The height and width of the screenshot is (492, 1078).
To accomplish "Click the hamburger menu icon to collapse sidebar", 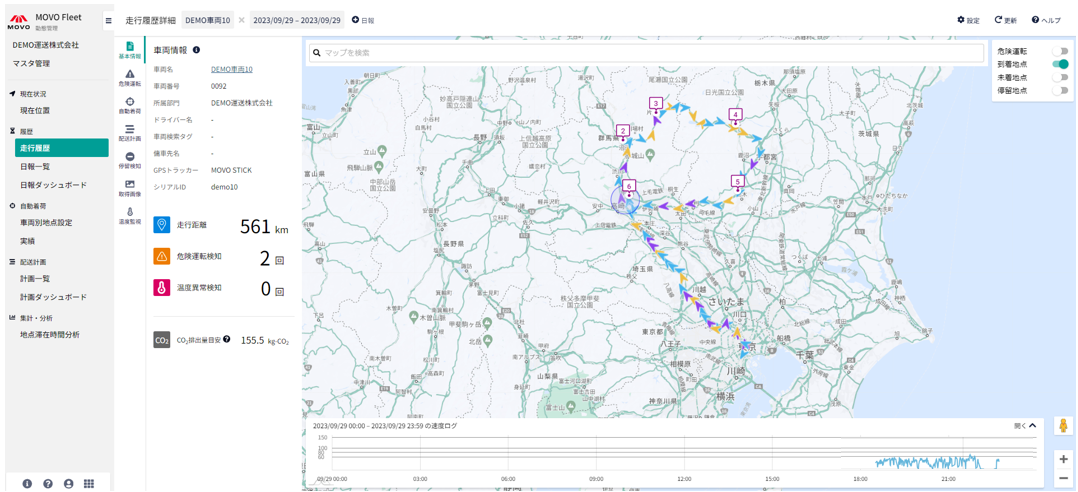I will pyautogui.click(x=109, y=20).
